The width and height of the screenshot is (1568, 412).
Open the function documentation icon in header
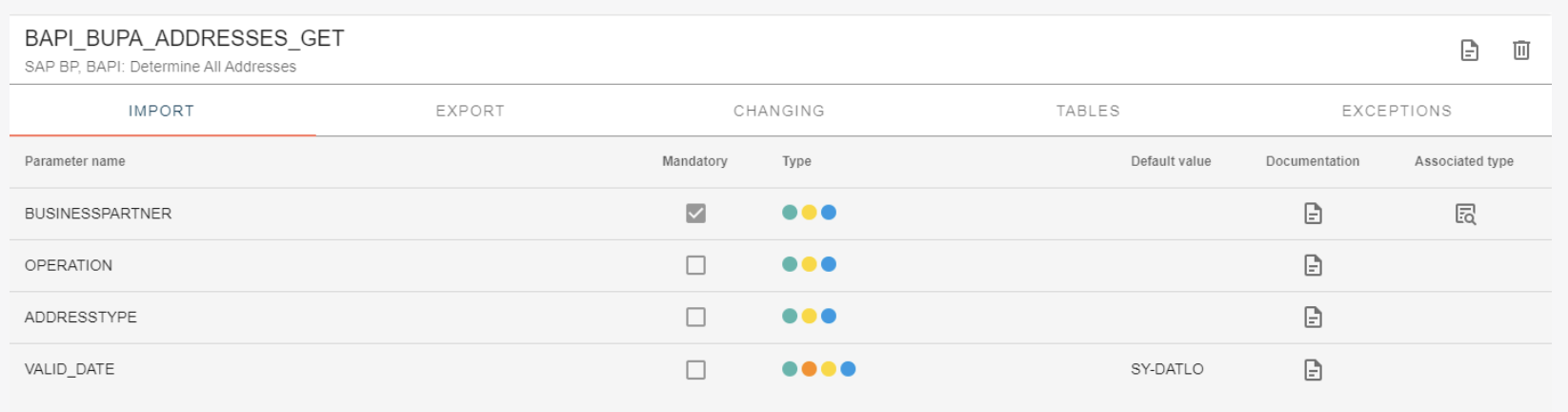tap(1470, 51)
